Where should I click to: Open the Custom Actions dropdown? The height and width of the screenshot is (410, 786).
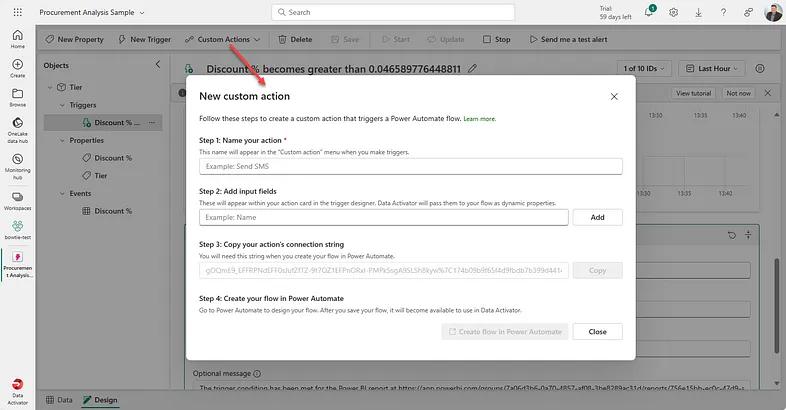tap(222, 39)
